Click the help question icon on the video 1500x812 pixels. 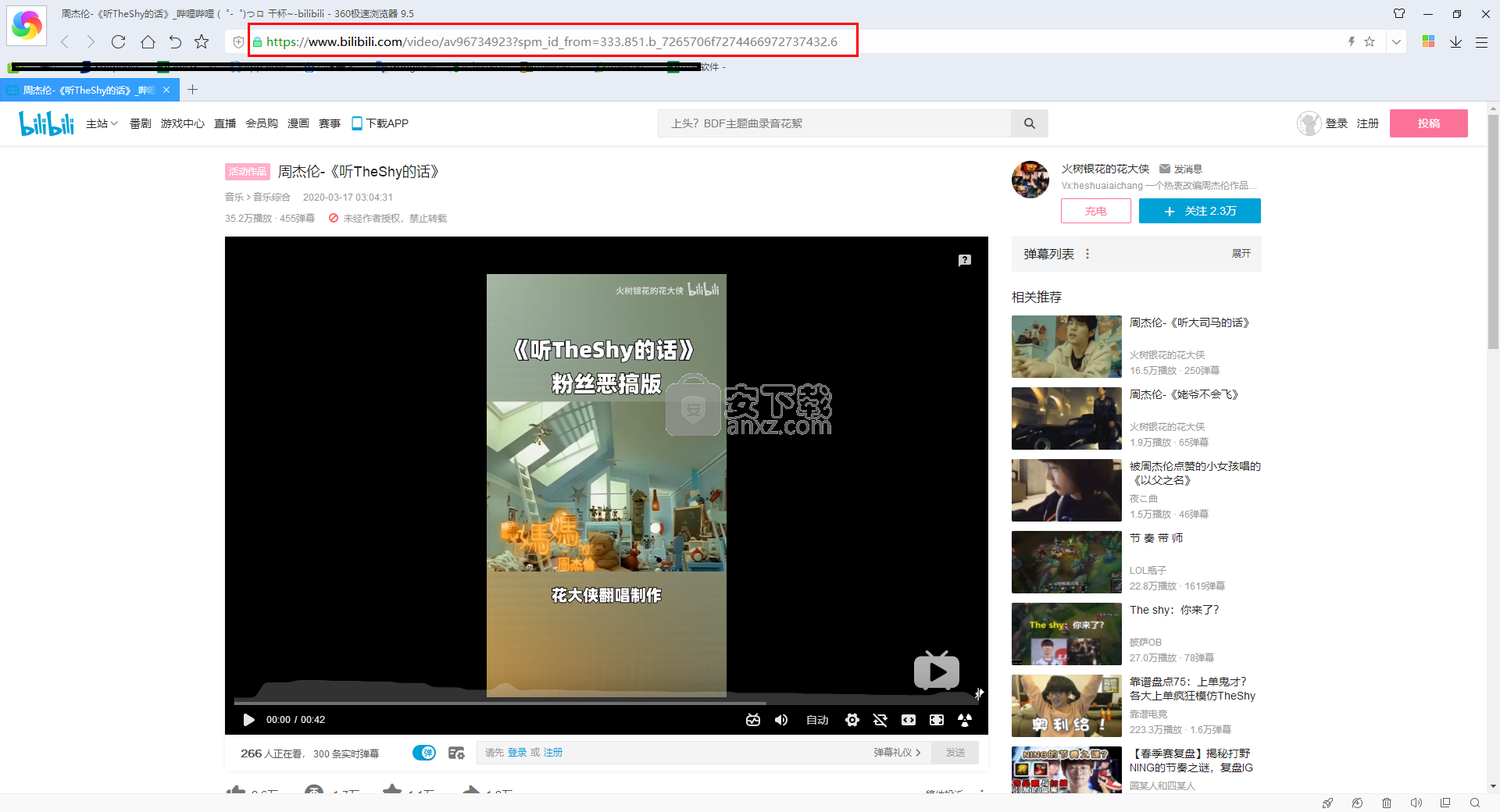pos(965,260)
